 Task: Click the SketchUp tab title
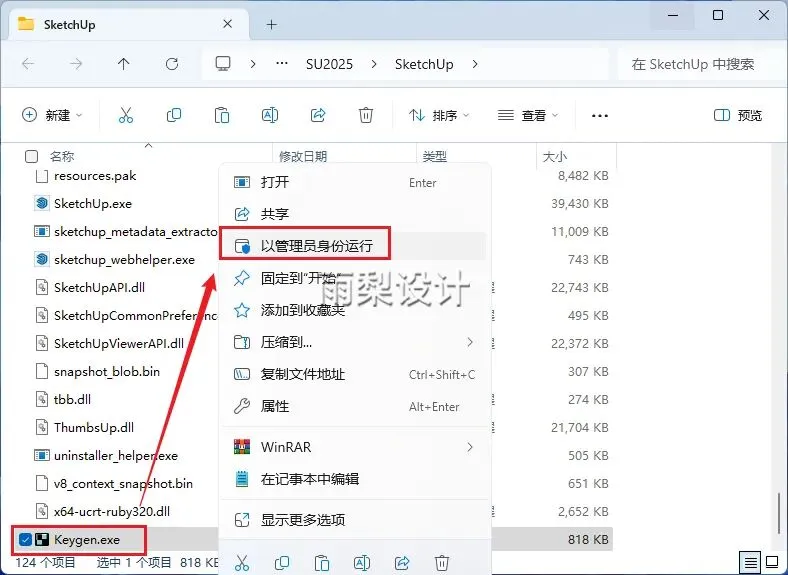tap(69, 25)
